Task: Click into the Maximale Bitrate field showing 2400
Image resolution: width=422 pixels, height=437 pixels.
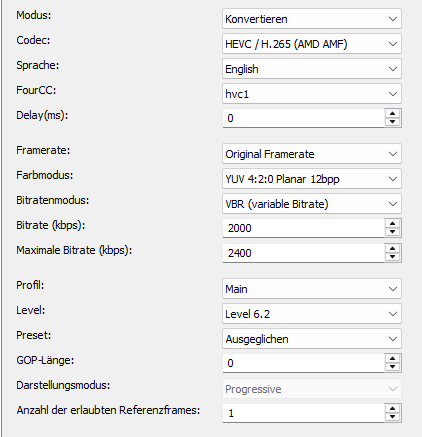Action: [x=303, y=253]
